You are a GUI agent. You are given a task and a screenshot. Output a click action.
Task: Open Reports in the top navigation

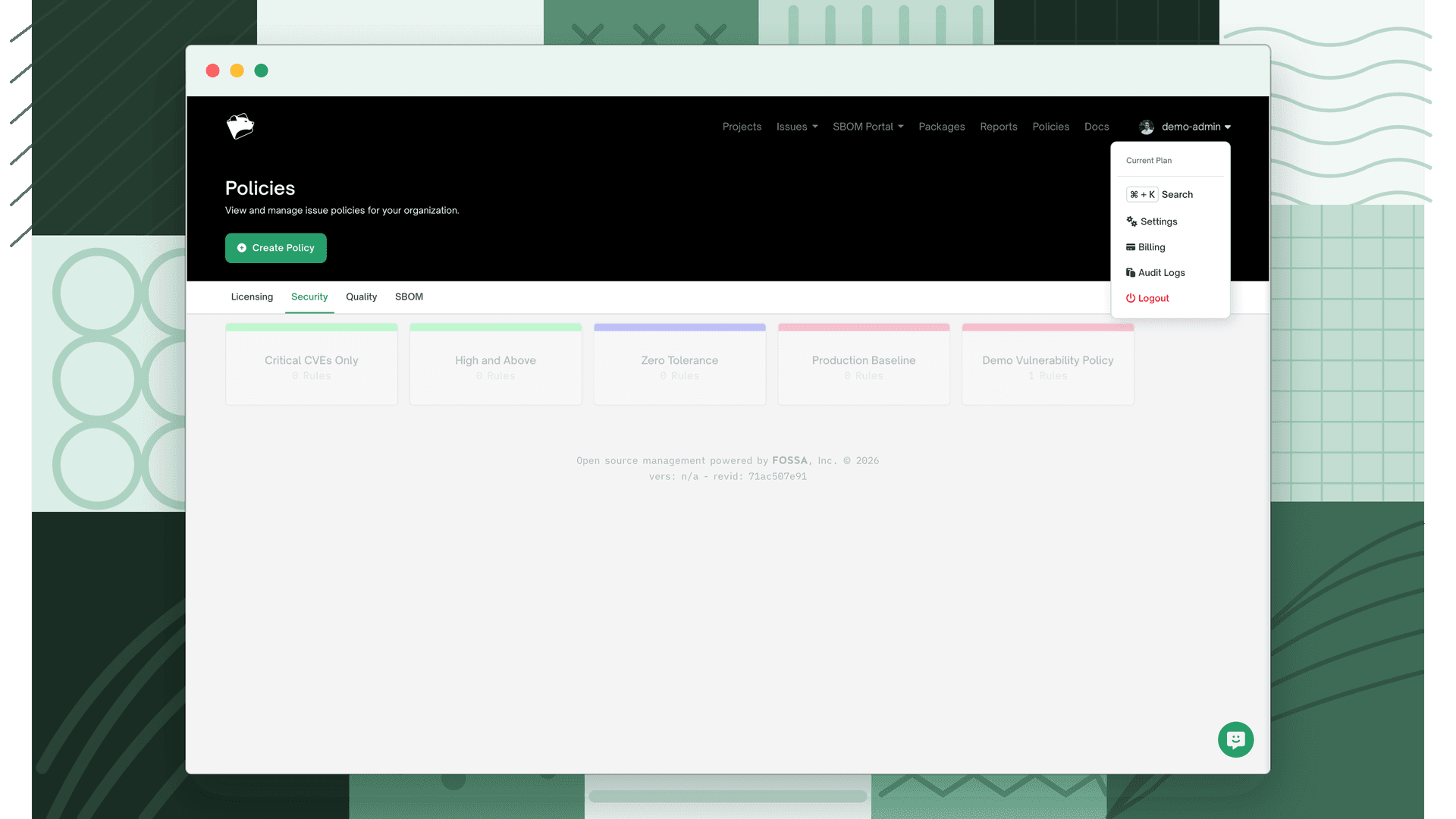click(x=999, y=127)
